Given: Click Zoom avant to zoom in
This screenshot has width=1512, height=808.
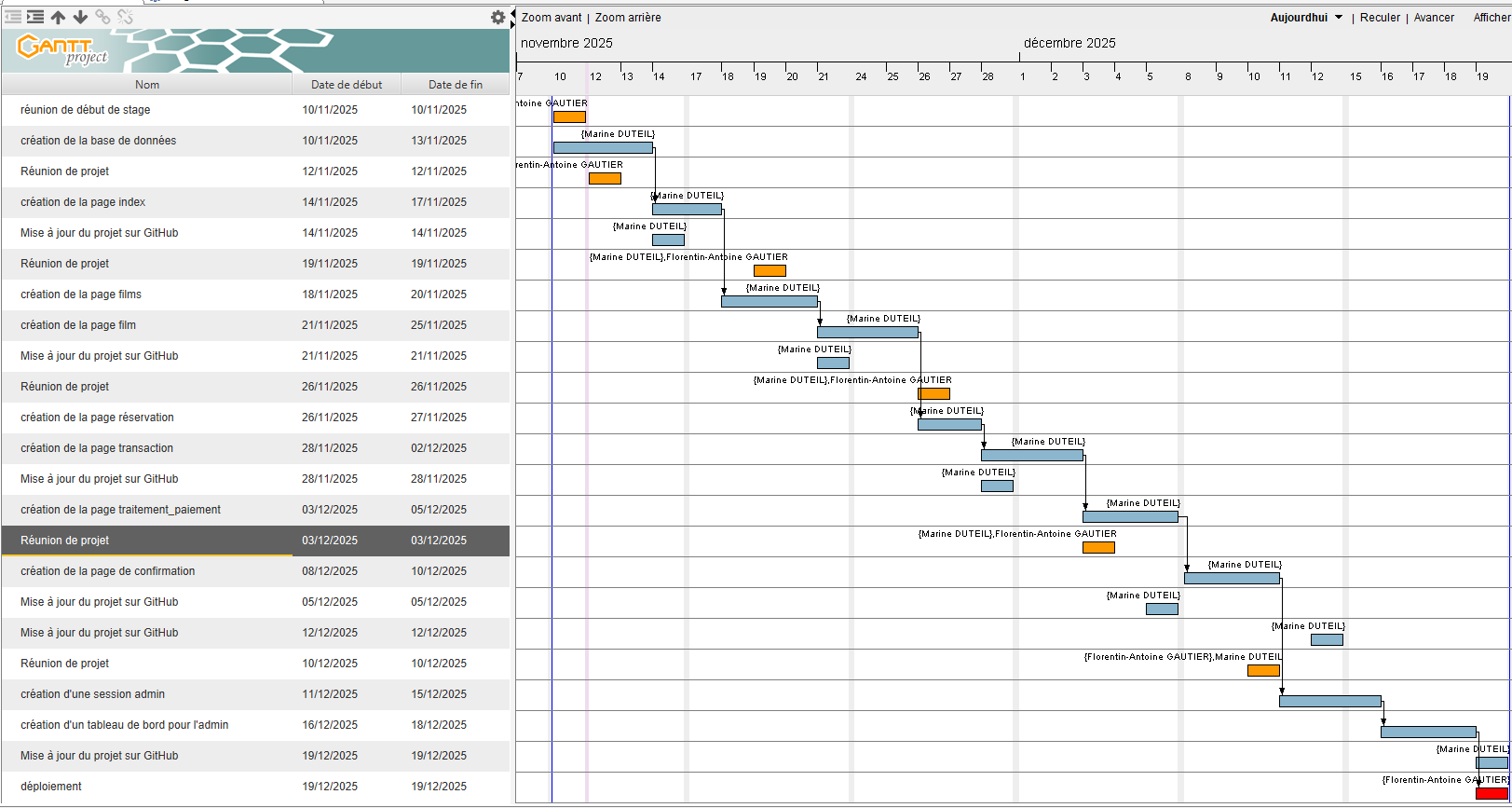Looking at the screenshot, I should 552,18.
